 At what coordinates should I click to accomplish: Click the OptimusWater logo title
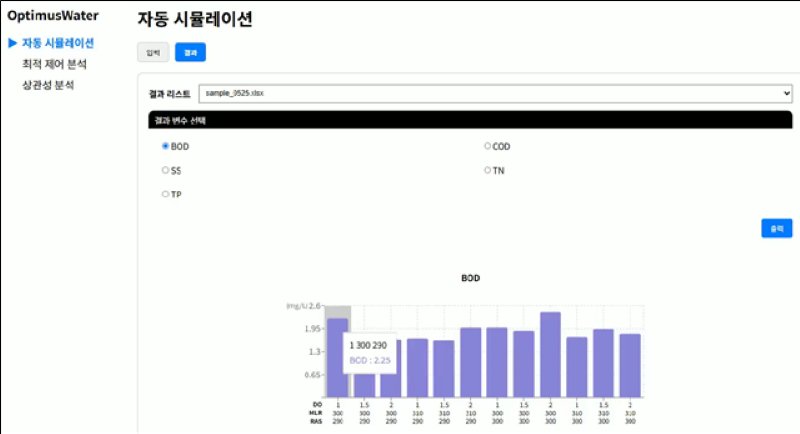53,16
